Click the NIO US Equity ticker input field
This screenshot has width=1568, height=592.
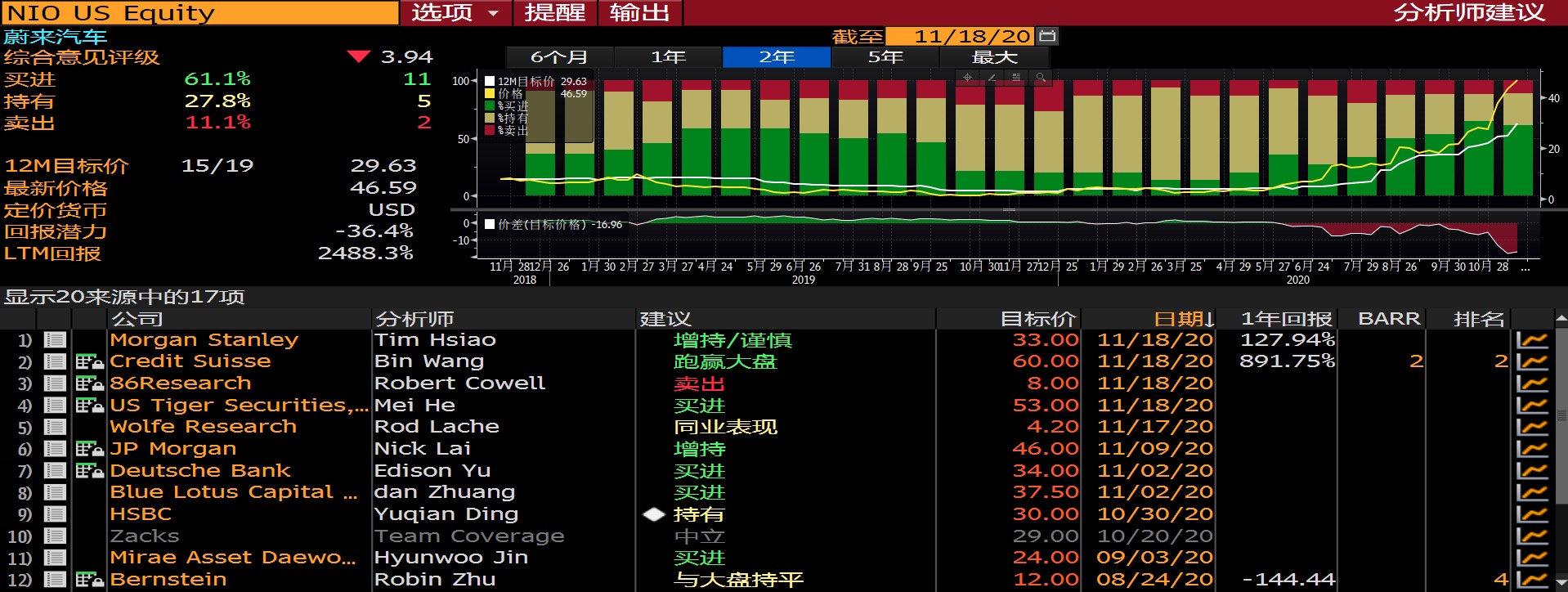pos(200,13)
